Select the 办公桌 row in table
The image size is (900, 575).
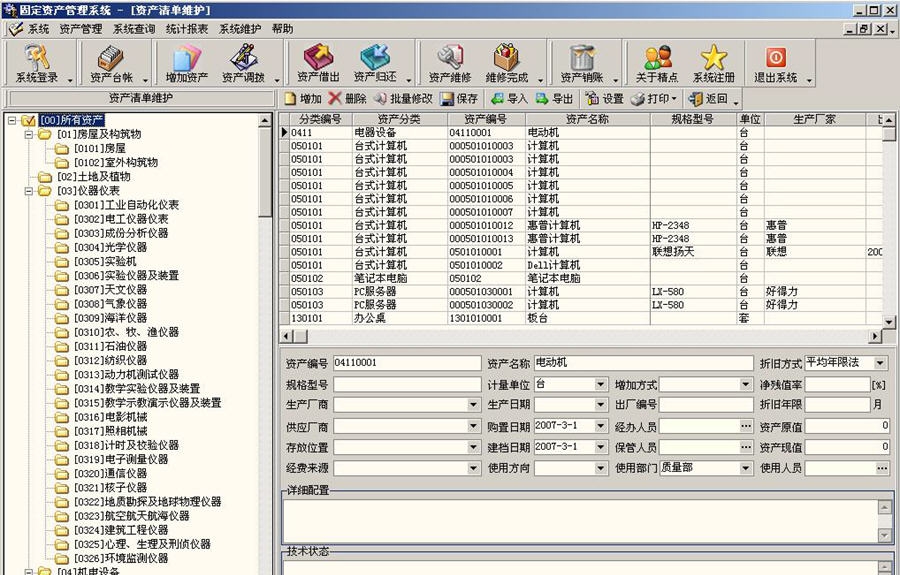pos(580,318)
